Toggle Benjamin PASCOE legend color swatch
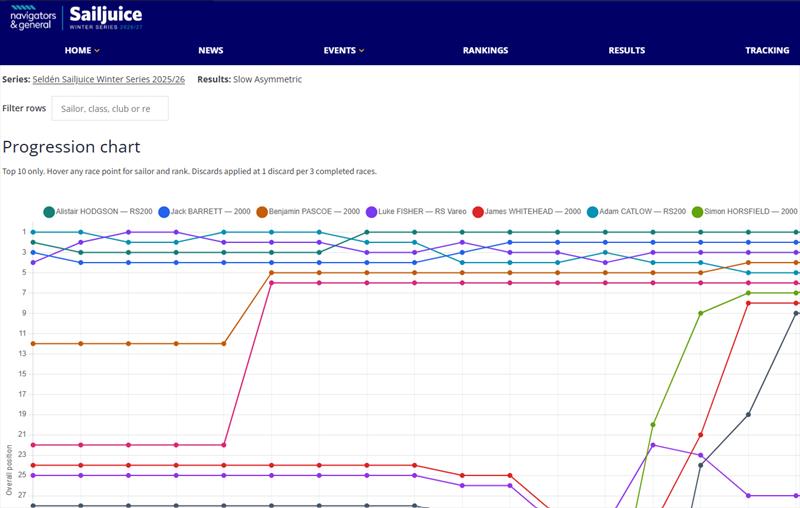The image size is (800, 508). point(262,212)
